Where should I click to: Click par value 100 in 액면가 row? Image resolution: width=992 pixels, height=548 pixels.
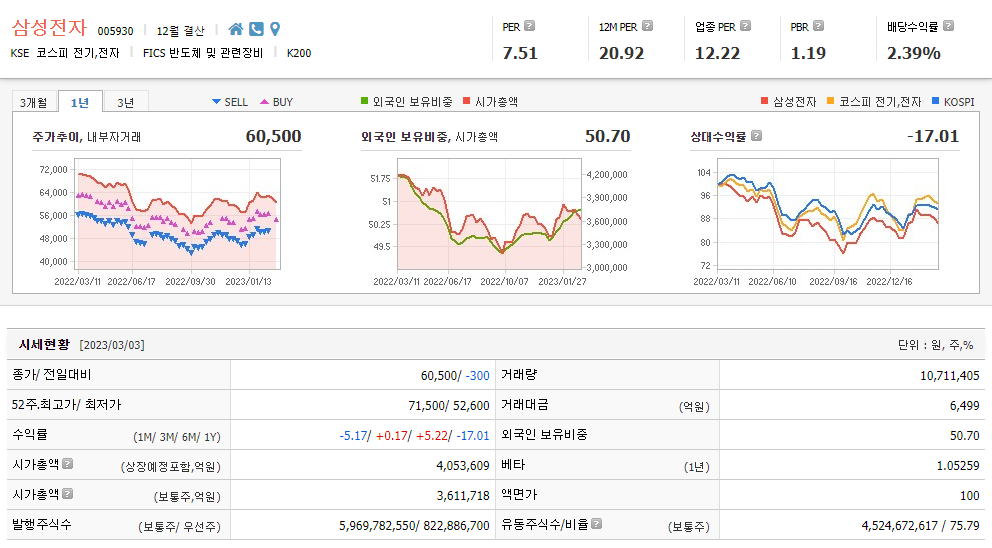969,495
